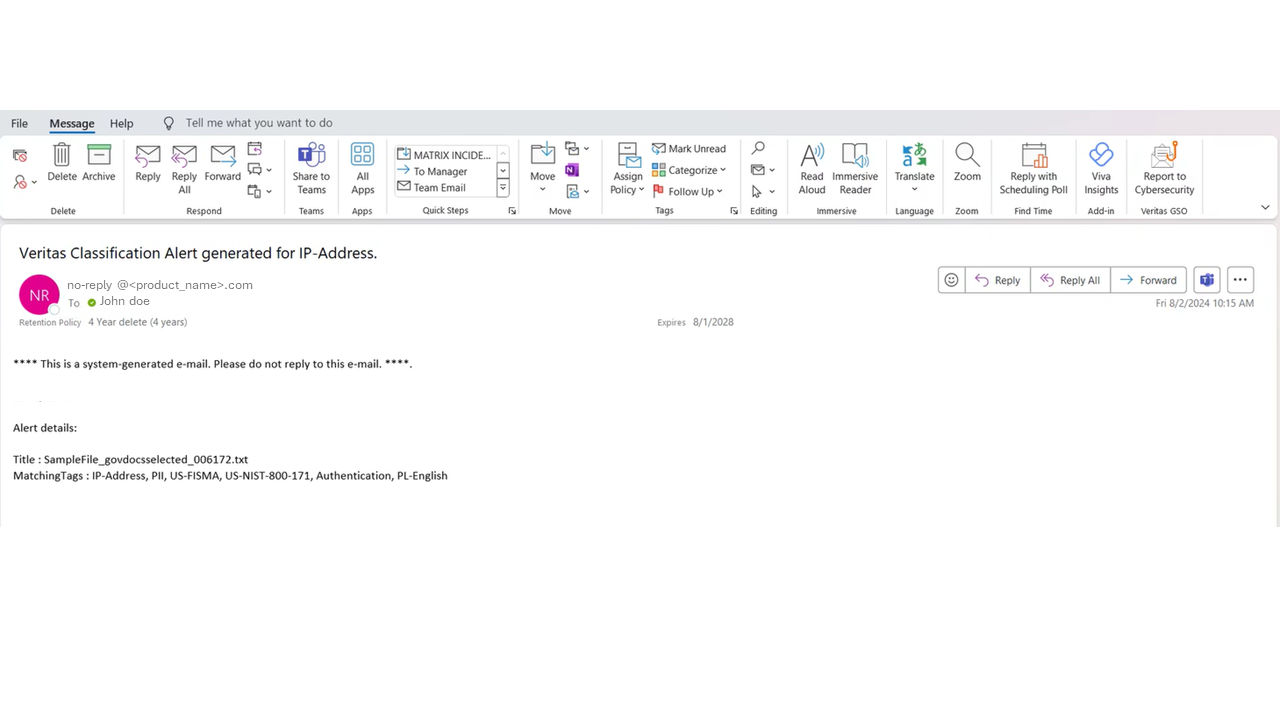Open the Select pointer dropdown
1280x720 pixels.
763,191
